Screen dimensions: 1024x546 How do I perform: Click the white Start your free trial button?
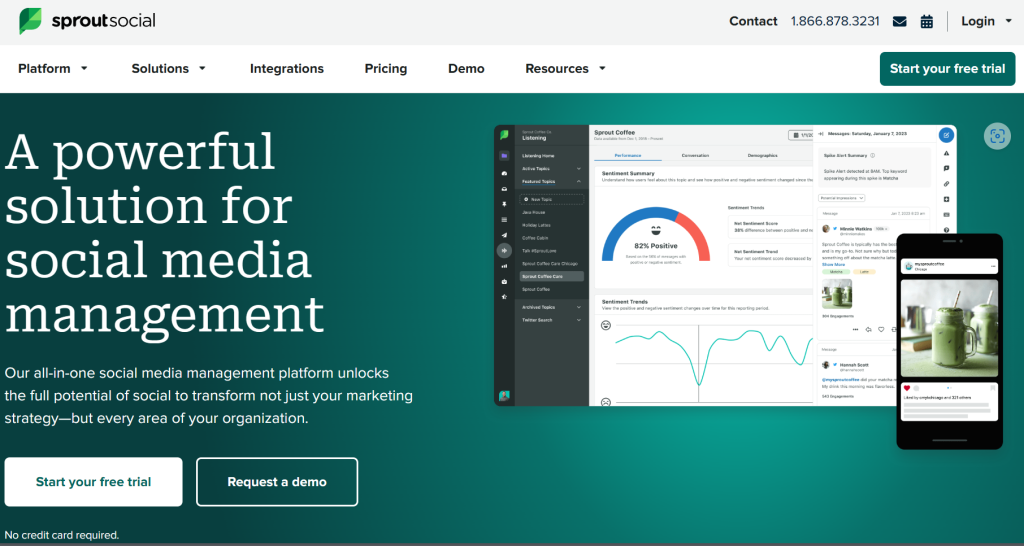point(93,482)
